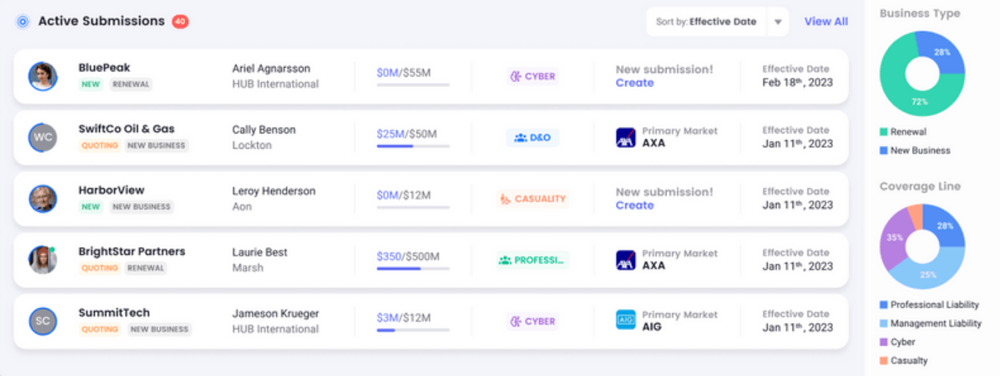Open the Sort by Effective Date dropdown
This screenshot has width=1000, height=376.
[x=717, y=22]
